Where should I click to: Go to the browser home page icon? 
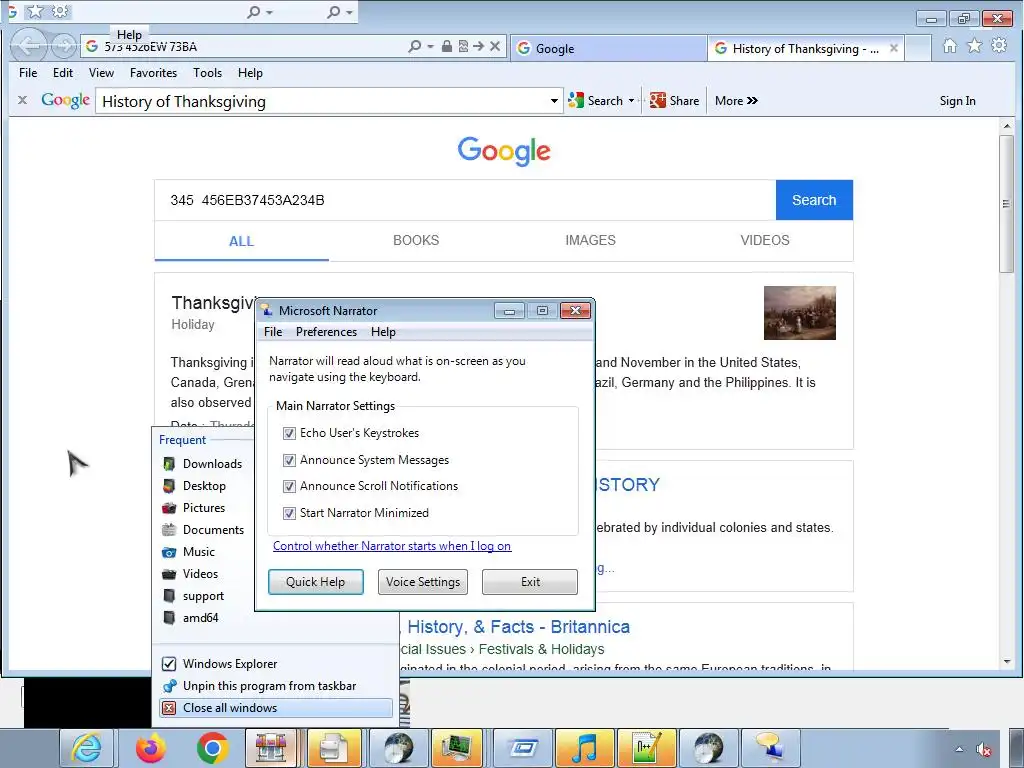point(950,46)
